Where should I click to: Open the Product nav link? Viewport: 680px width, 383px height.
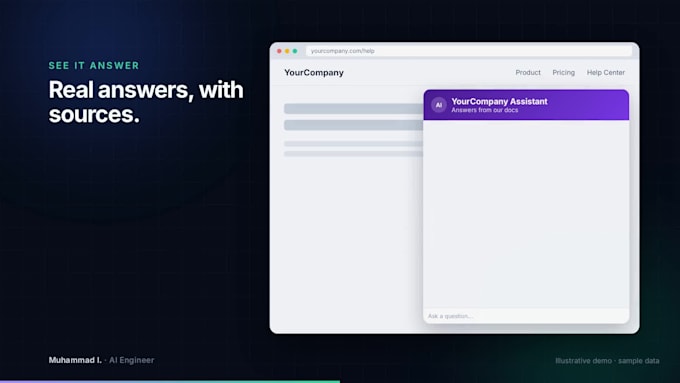[528, 72]
